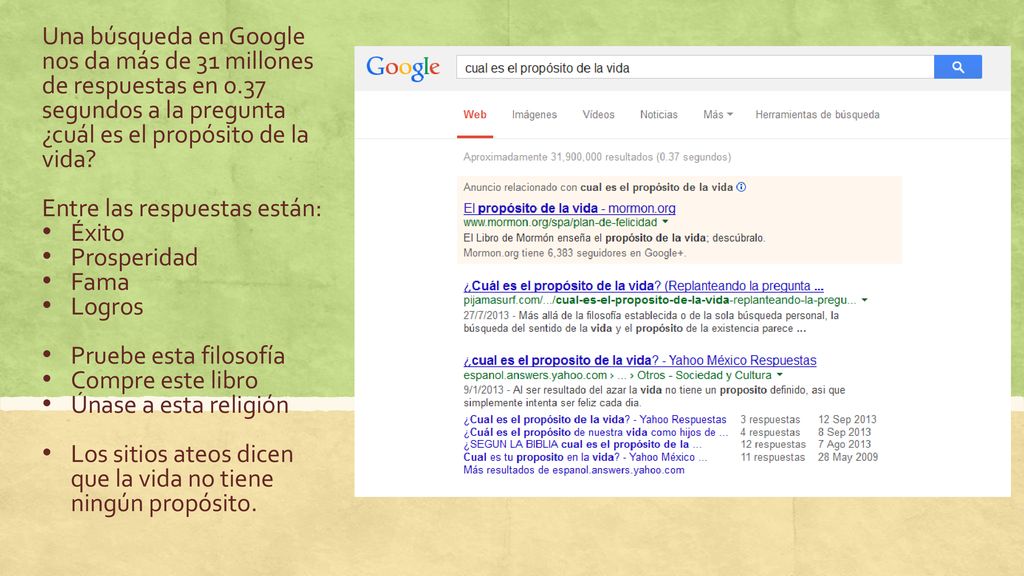Expand arrow next to mormon.org/spa/plan-de-felicidad URL
This screenshot has height=576, width=1024.
tap(665, 222)
